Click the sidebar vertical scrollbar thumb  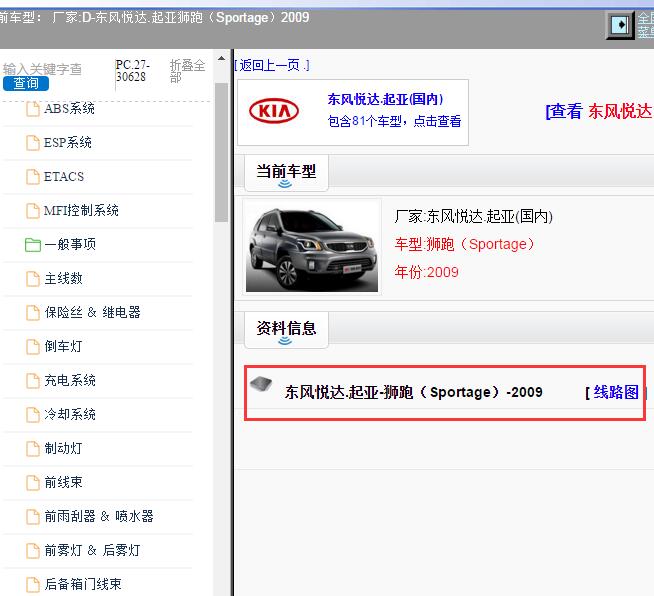point(221,153)
